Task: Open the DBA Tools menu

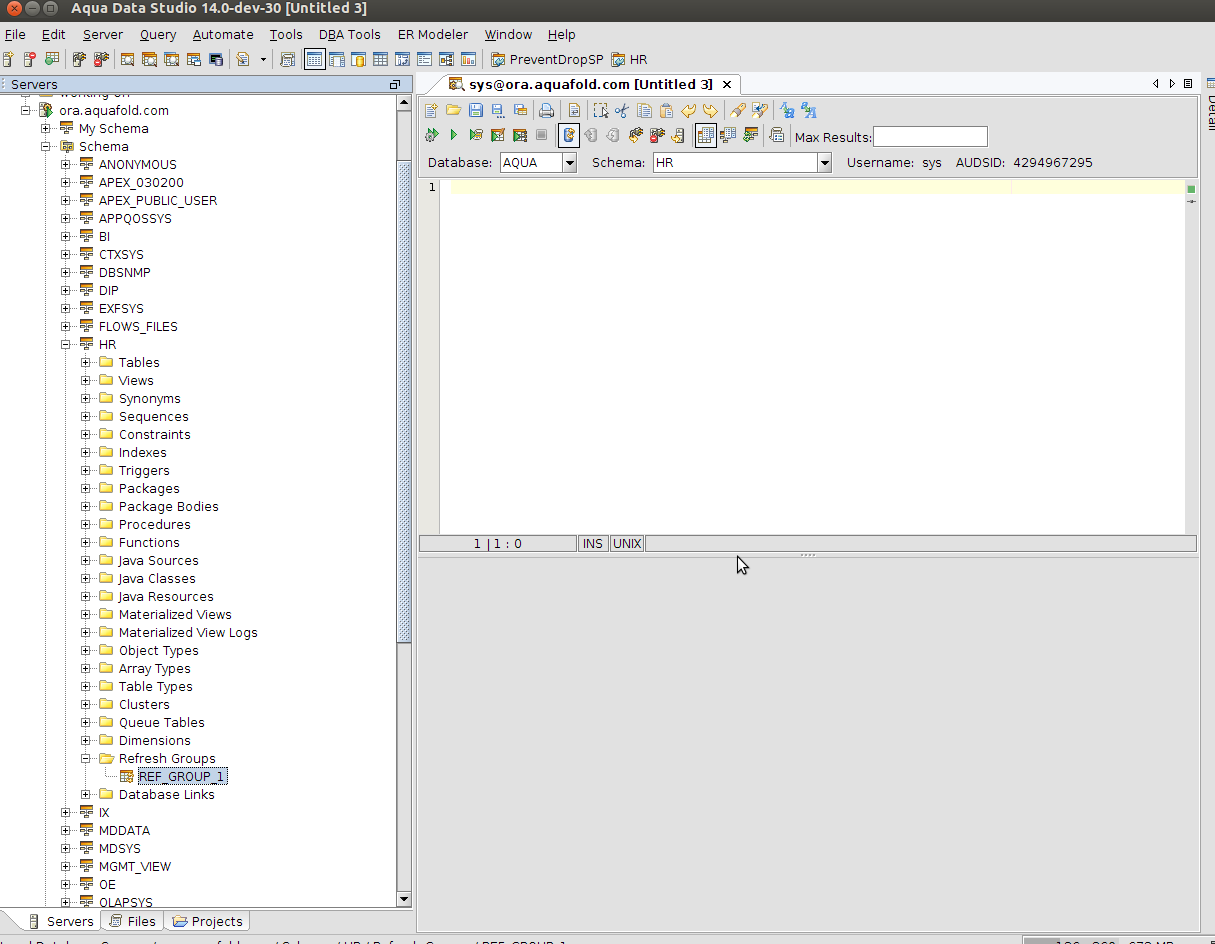Action: coord(349,34)
